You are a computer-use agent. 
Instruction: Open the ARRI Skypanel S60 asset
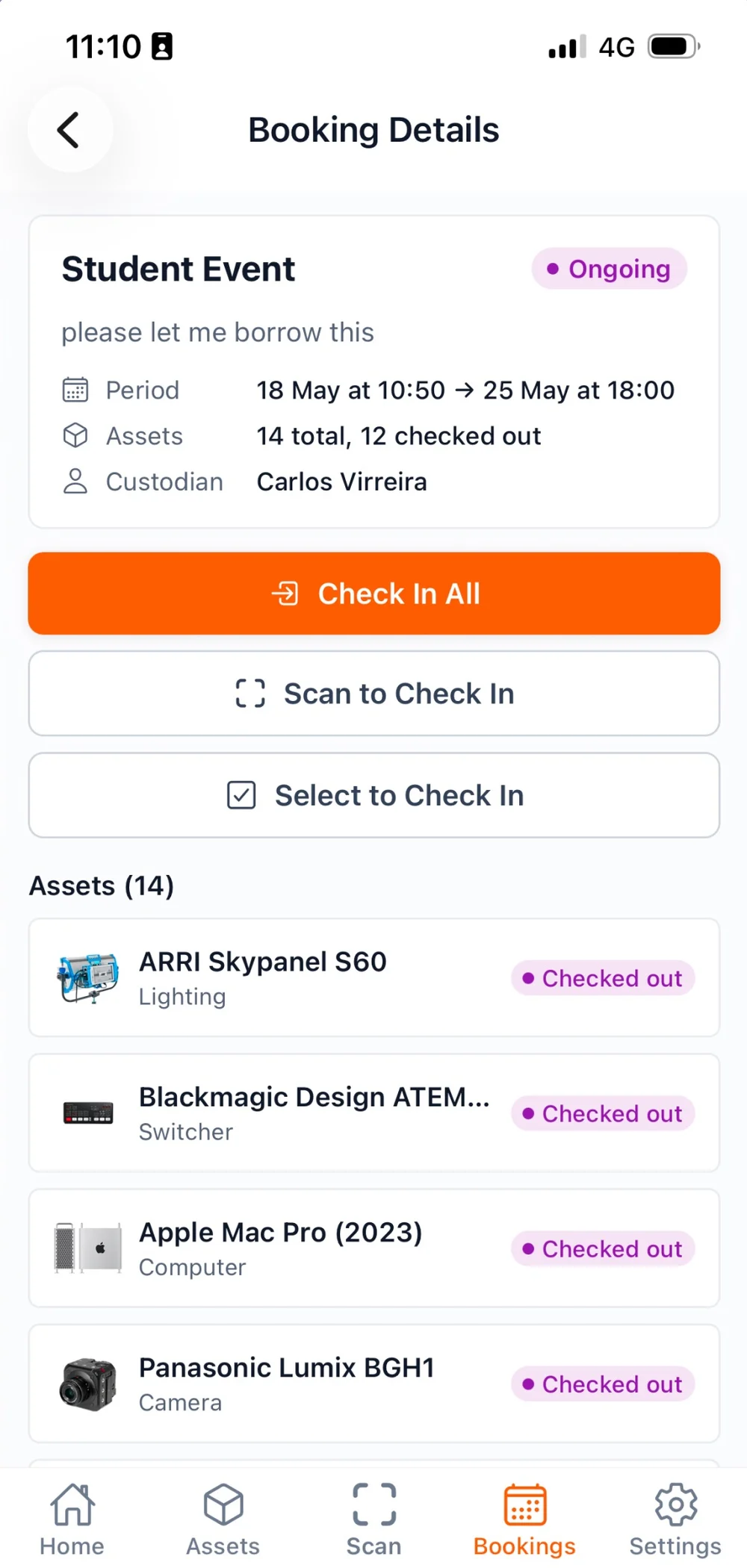[374, 978]
